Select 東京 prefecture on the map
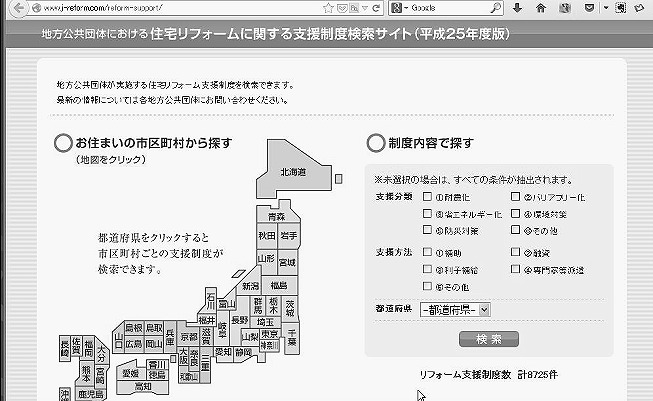 point(270,335)
